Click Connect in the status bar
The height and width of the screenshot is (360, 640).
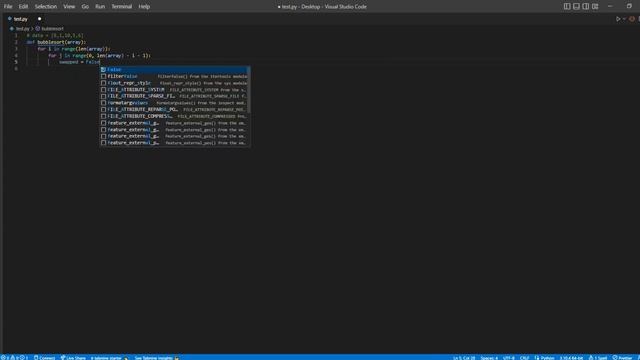[44, 358]
